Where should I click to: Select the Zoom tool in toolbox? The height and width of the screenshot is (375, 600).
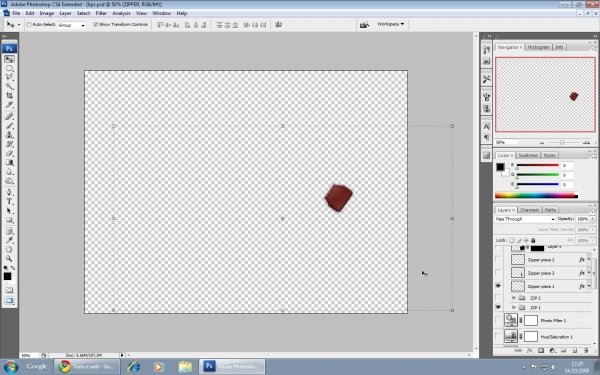click(10, 259)
